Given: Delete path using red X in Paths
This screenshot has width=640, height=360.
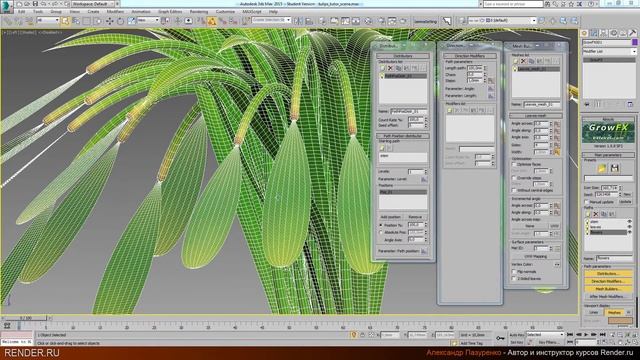Looking at the screenshot, I should [x=596, y=214].
